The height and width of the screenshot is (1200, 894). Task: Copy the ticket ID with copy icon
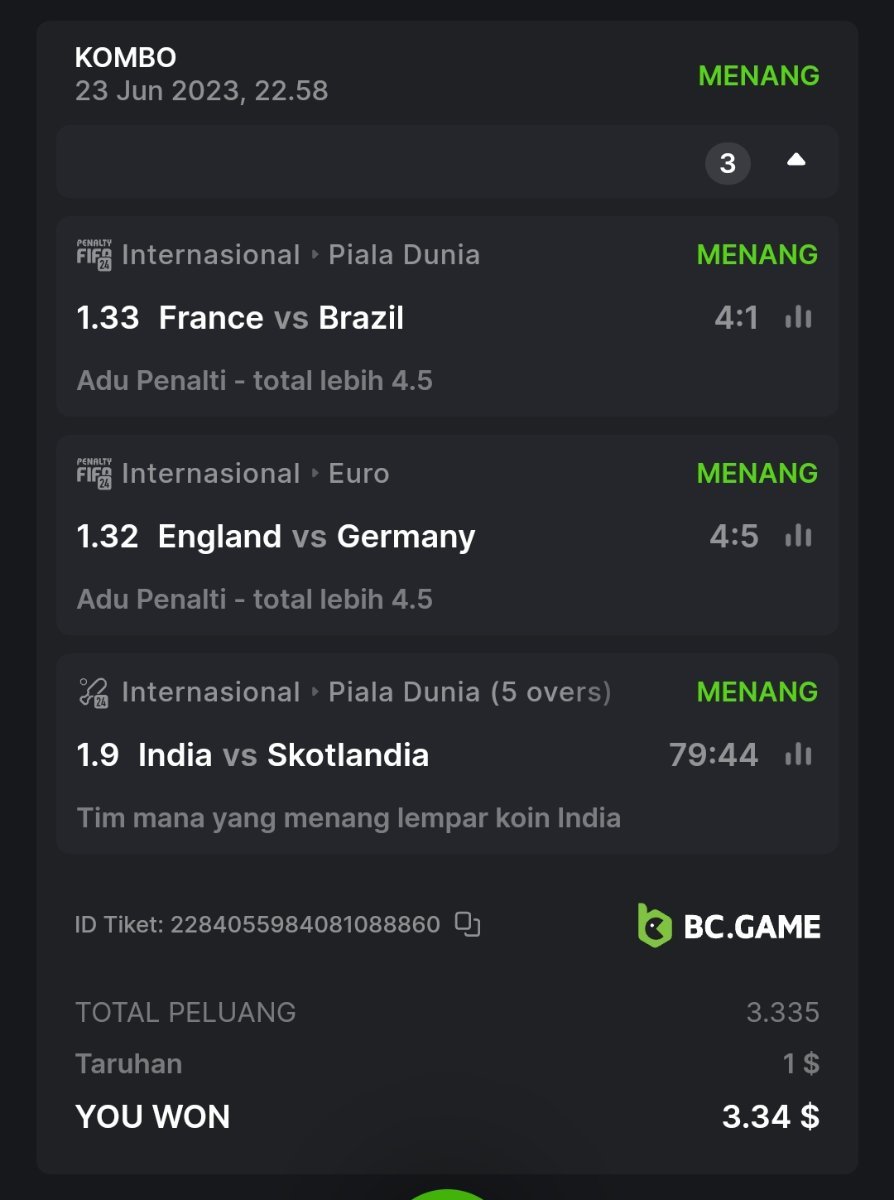click(x=467, y=924)
